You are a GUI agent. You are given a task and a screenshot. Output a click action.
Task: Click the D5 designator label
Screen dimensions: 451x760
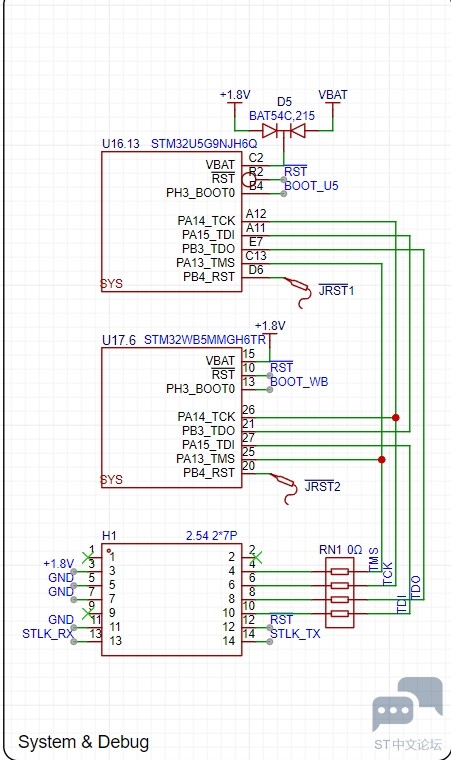[284, 102]
